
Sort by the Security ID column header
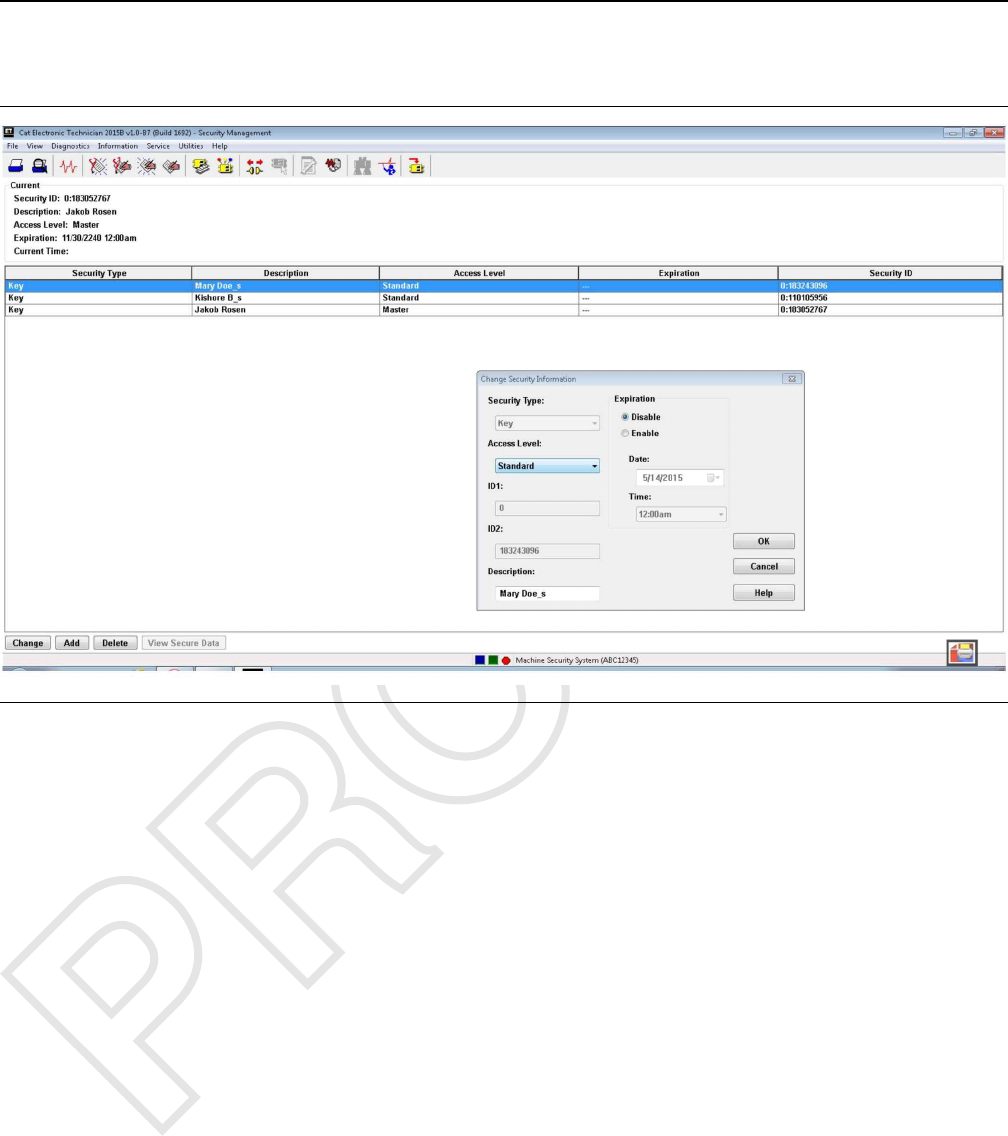[x=891, y=273]
